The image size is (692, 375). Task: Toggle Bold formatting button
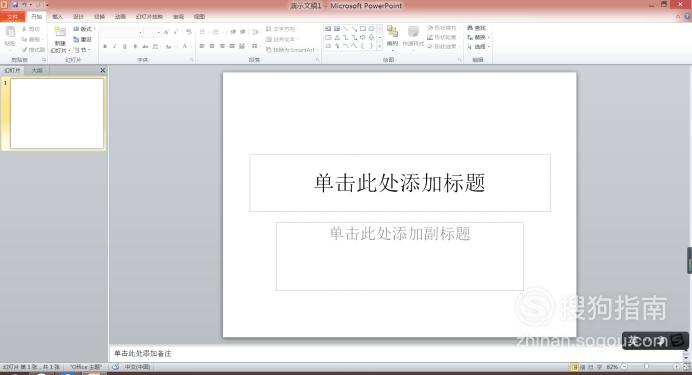(x=105, y=46)
